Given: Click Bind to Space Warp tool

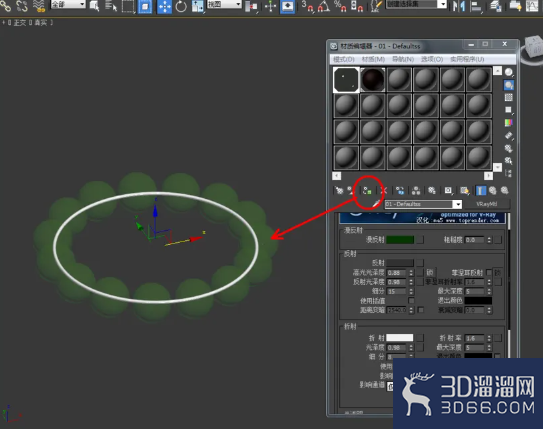Looking at the screenshot, I should (x=39, y=6).
